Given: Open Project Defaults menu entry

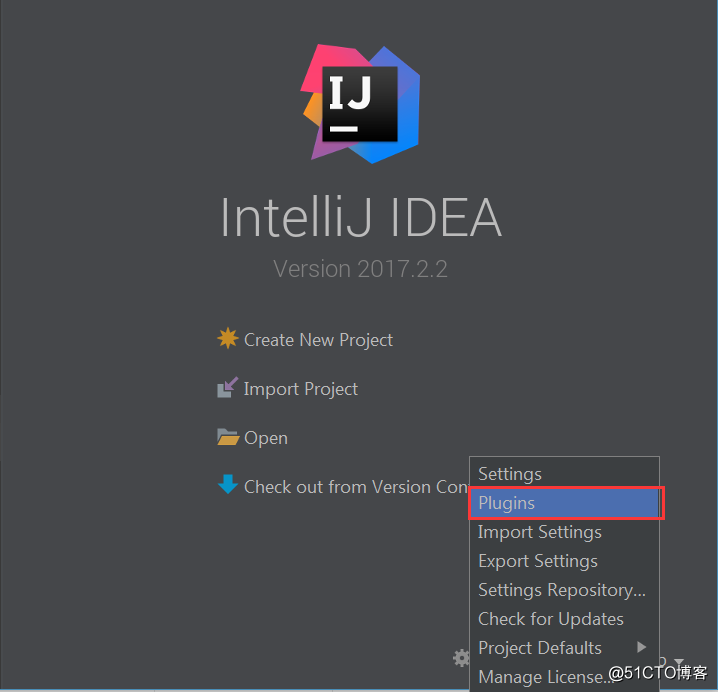Looking at the screenshot, I should point(564,648).
